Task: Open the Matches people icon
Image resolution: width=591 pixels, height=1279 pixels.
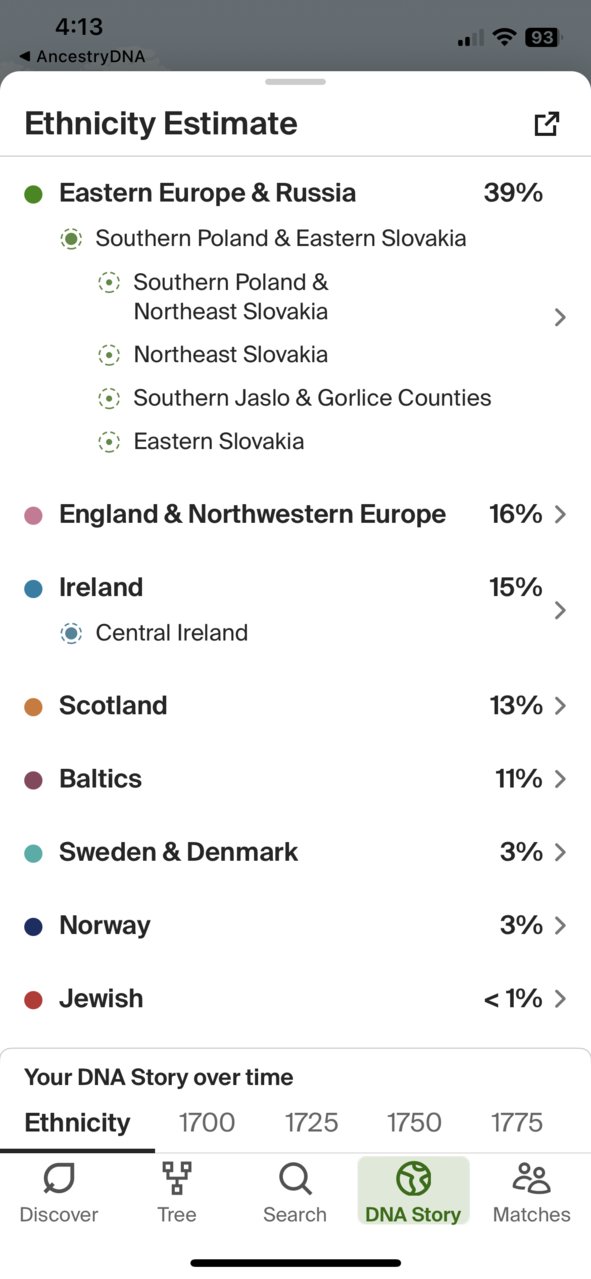Action: [x=531, y=1180]
